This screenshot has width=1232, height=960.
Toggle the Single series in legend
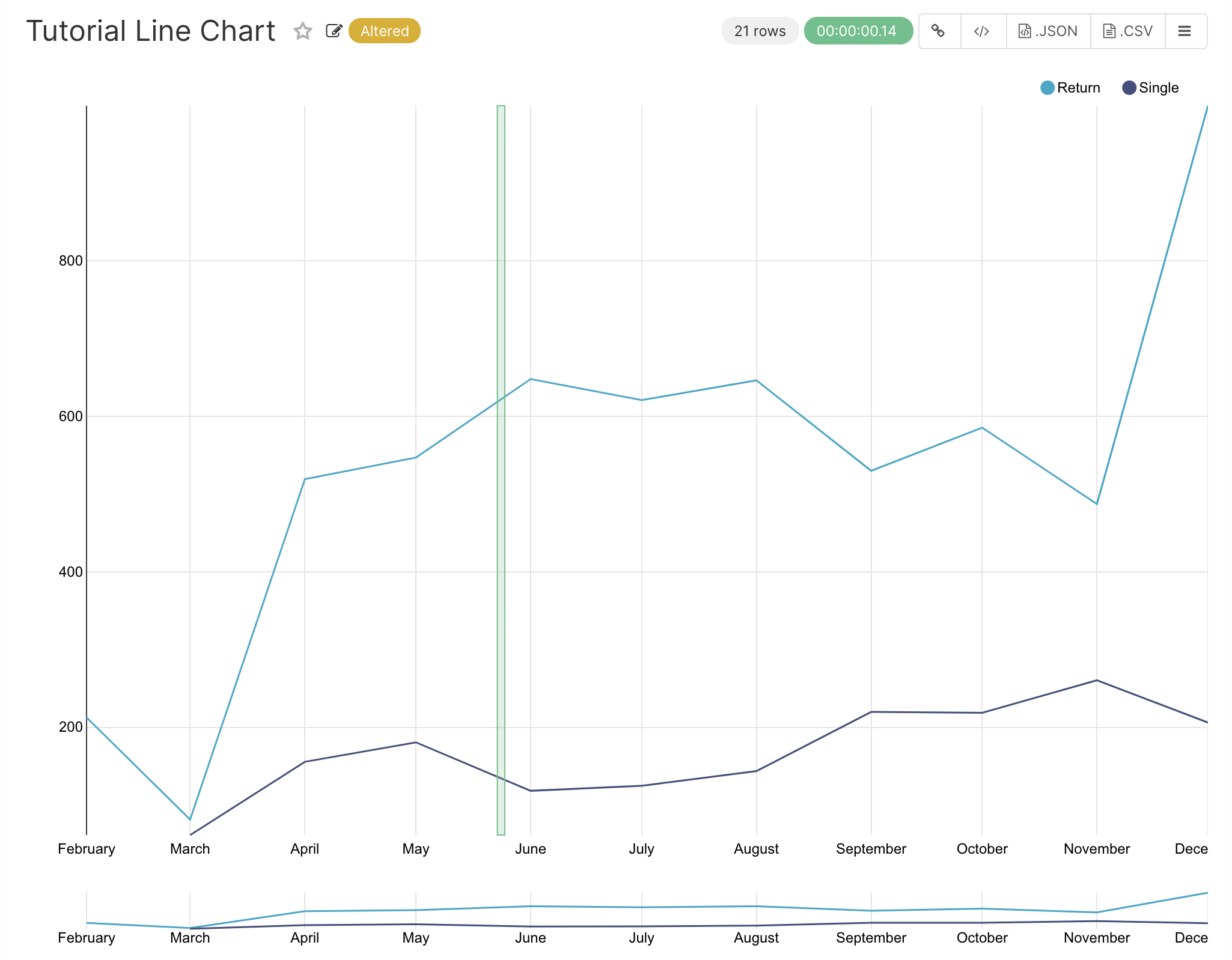(x=1158, y=88)
